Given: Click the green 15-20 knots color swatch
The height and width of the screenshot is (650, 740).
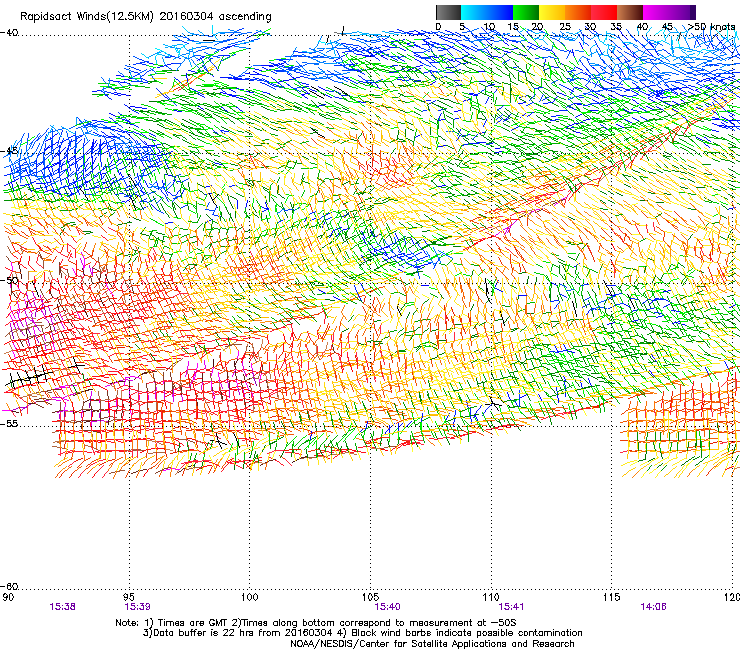Looking at the screenshot, I should [526, 12].
